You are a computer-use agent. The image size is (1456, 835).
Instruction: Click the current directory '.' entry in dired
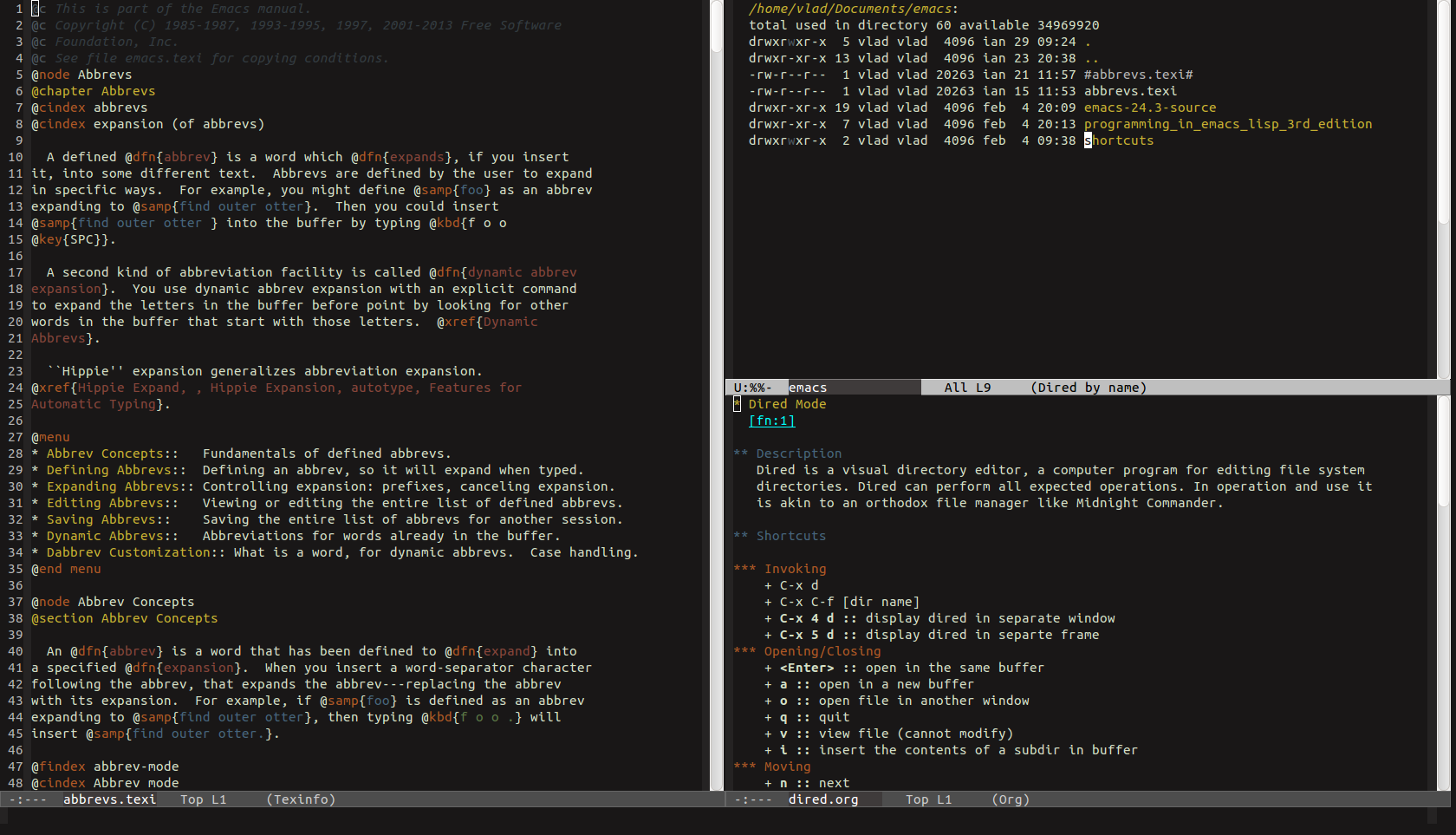[x=1088, y=42]
